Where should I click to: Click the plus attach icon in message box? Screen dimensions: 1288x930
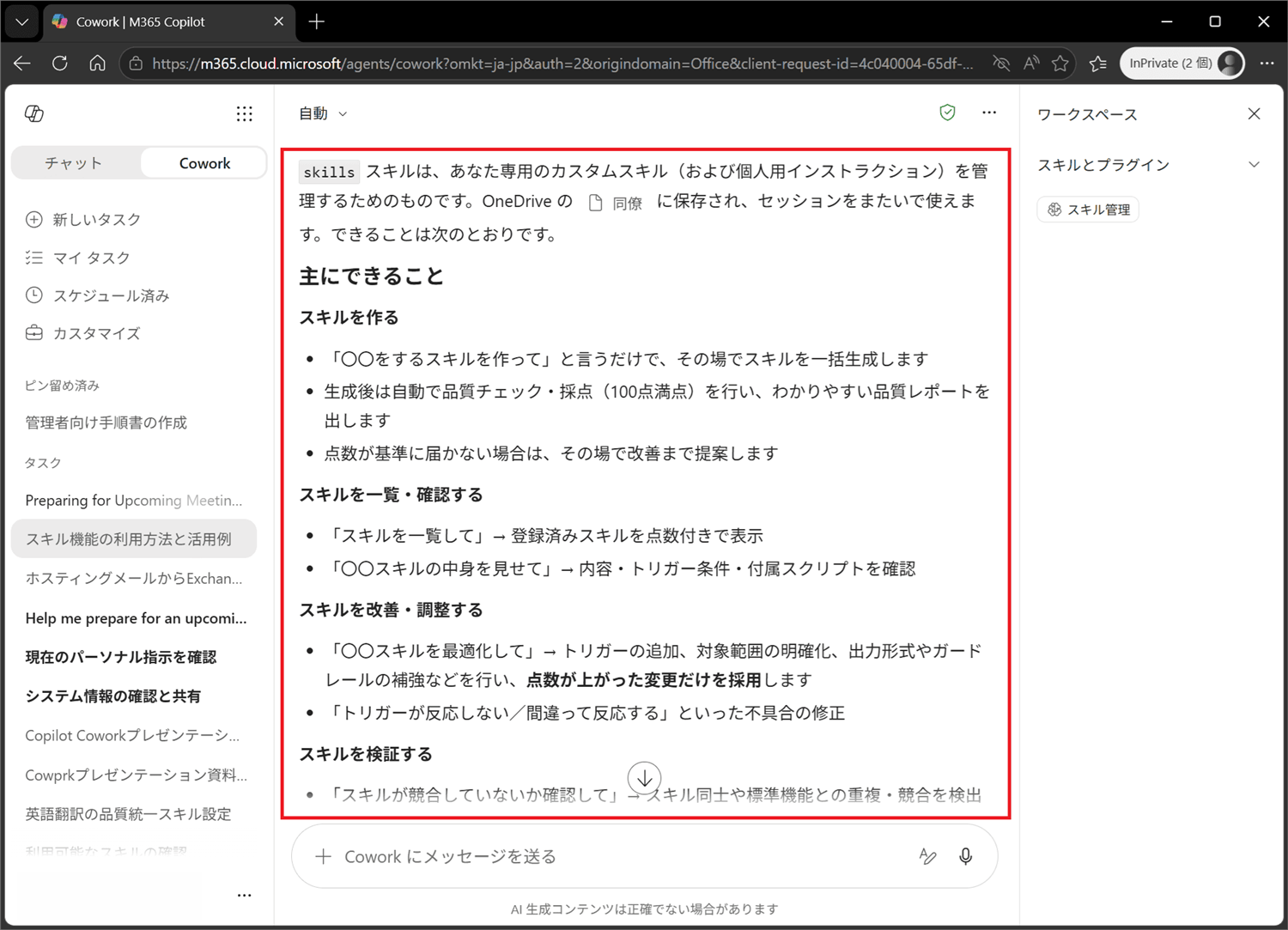point(323,856)
